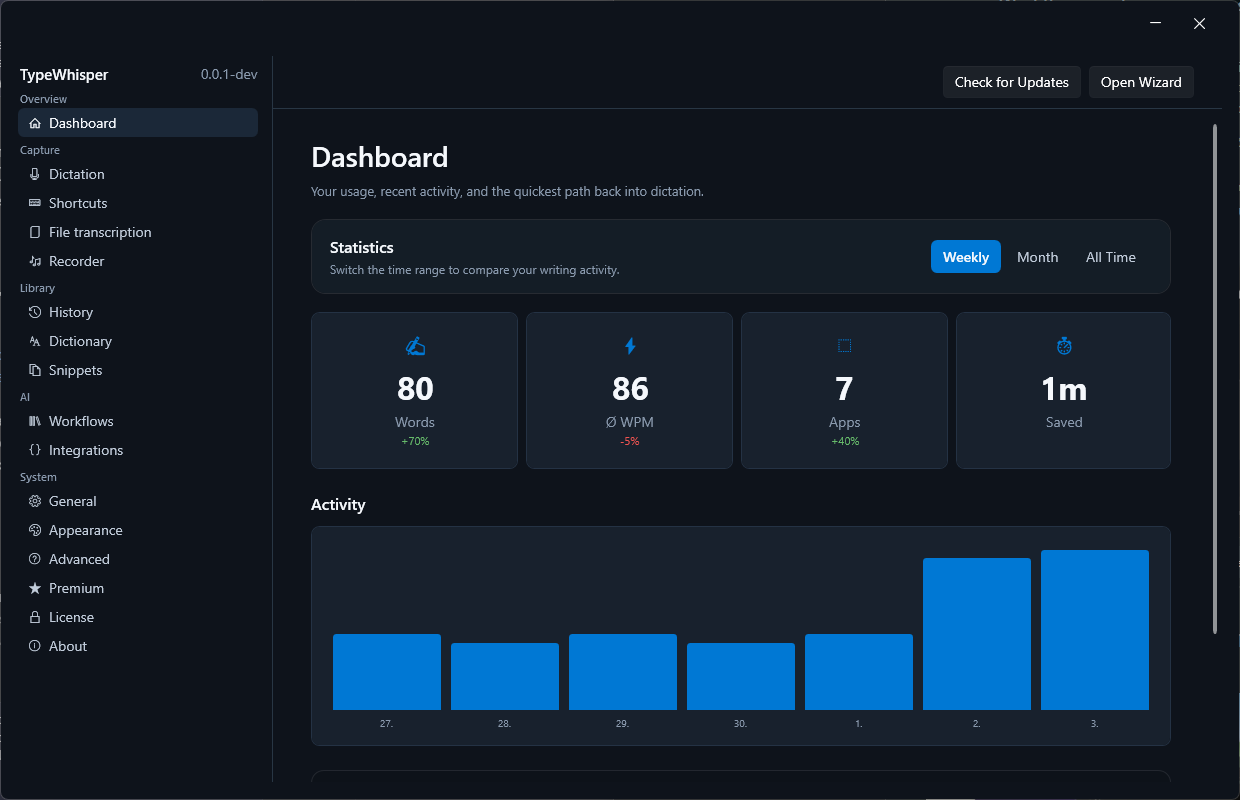Click the Shortcuts keyboard icon

[x=35, y=203]
